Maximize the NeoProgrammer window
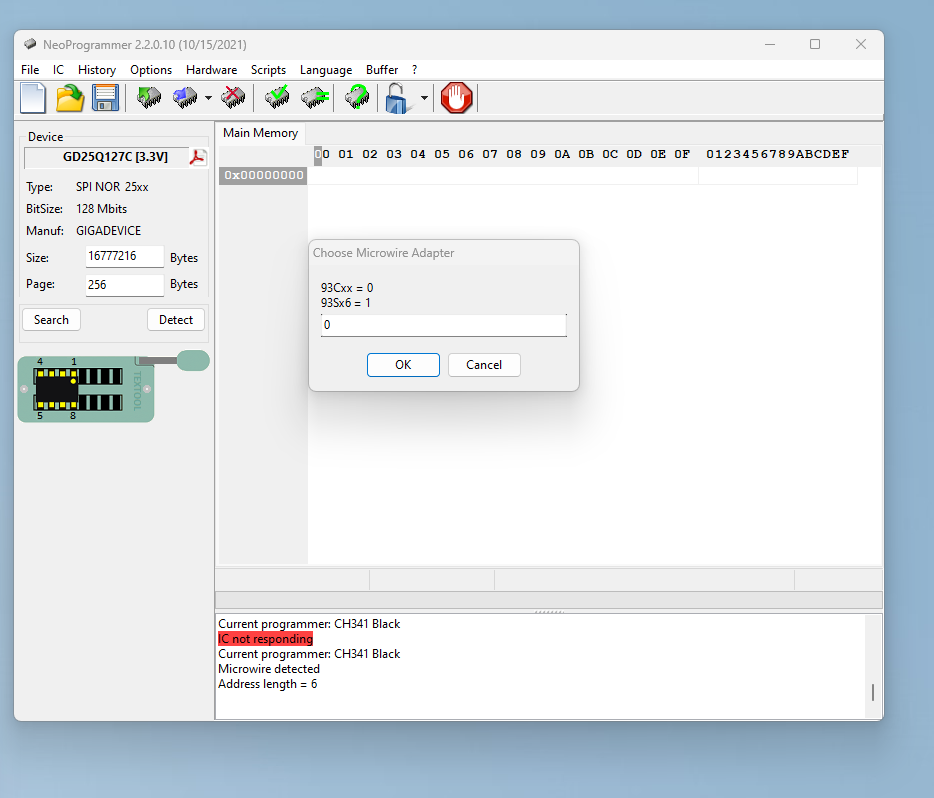Screen dimensions: 934x798 click(x=815, y=45)
